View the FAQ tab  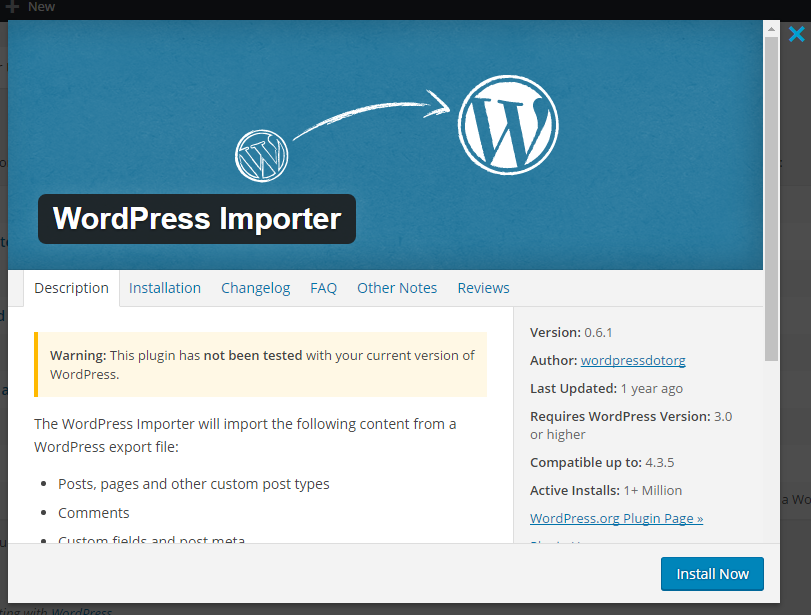click(323, 288)
